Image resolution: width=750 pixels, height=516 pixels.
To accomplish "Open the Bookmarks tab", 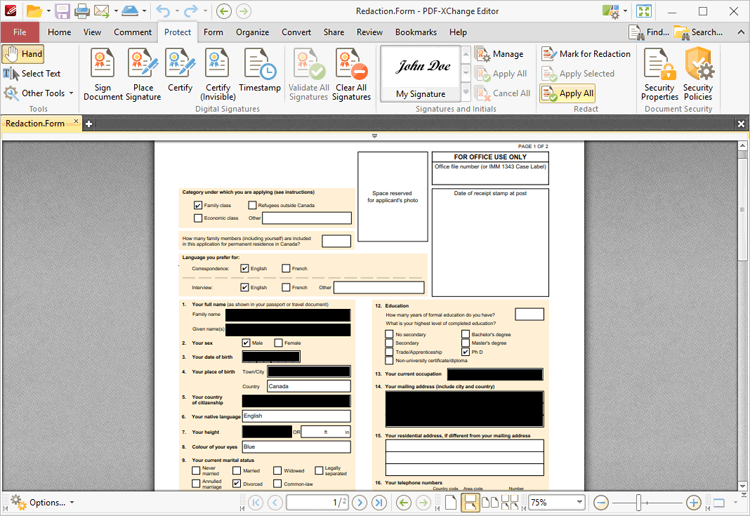I will (x=416, y=32).
